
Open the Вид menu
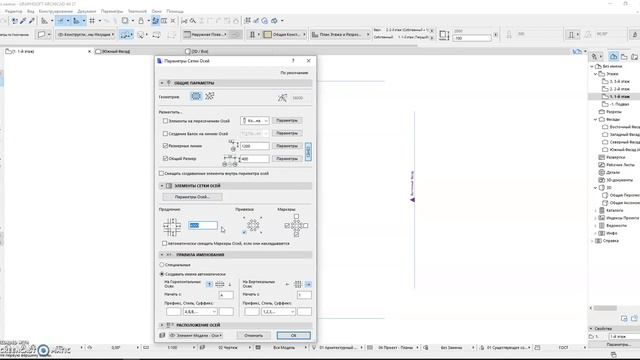(x=31, y=11)
